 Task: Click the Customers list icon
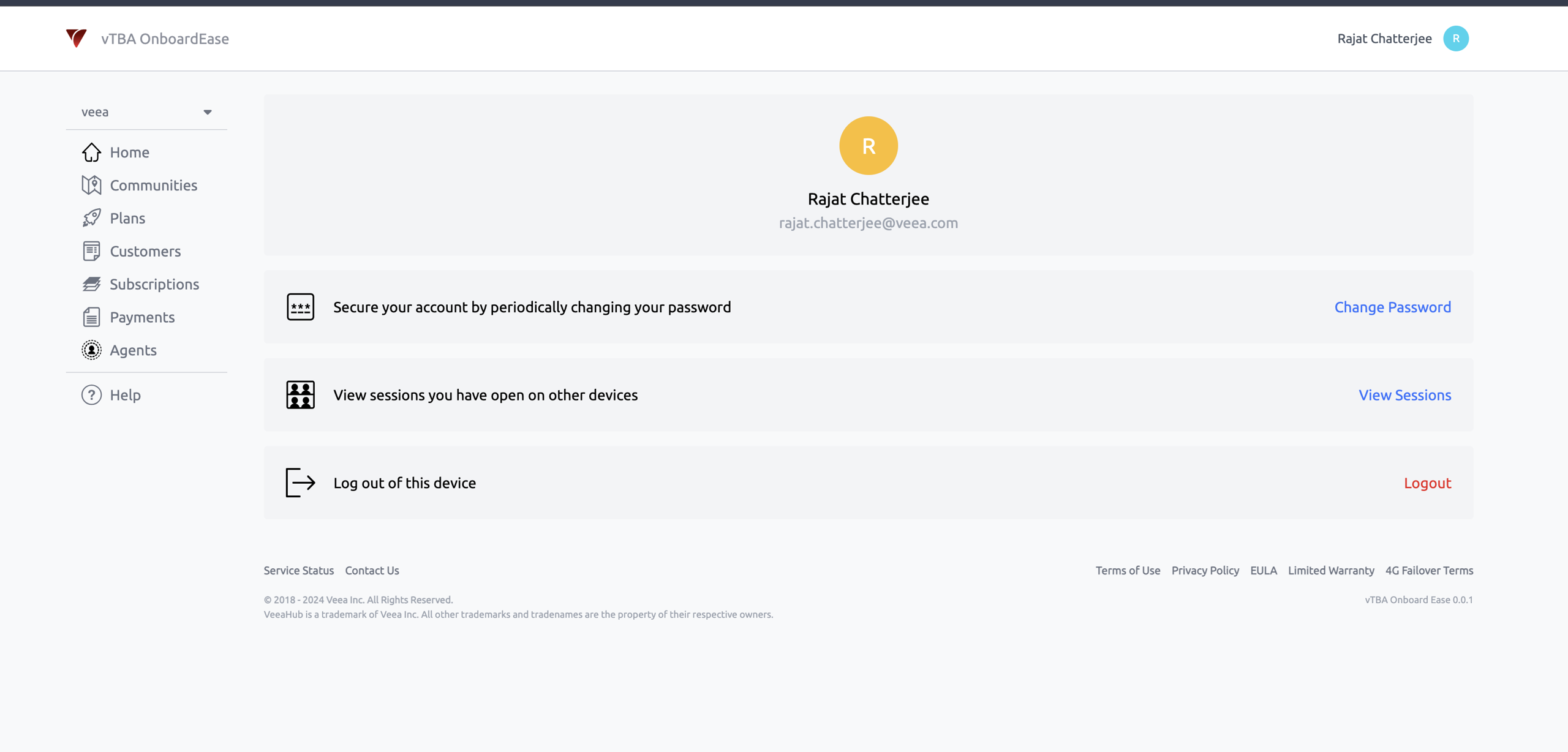pyautogui.click(x=91, y=251)
